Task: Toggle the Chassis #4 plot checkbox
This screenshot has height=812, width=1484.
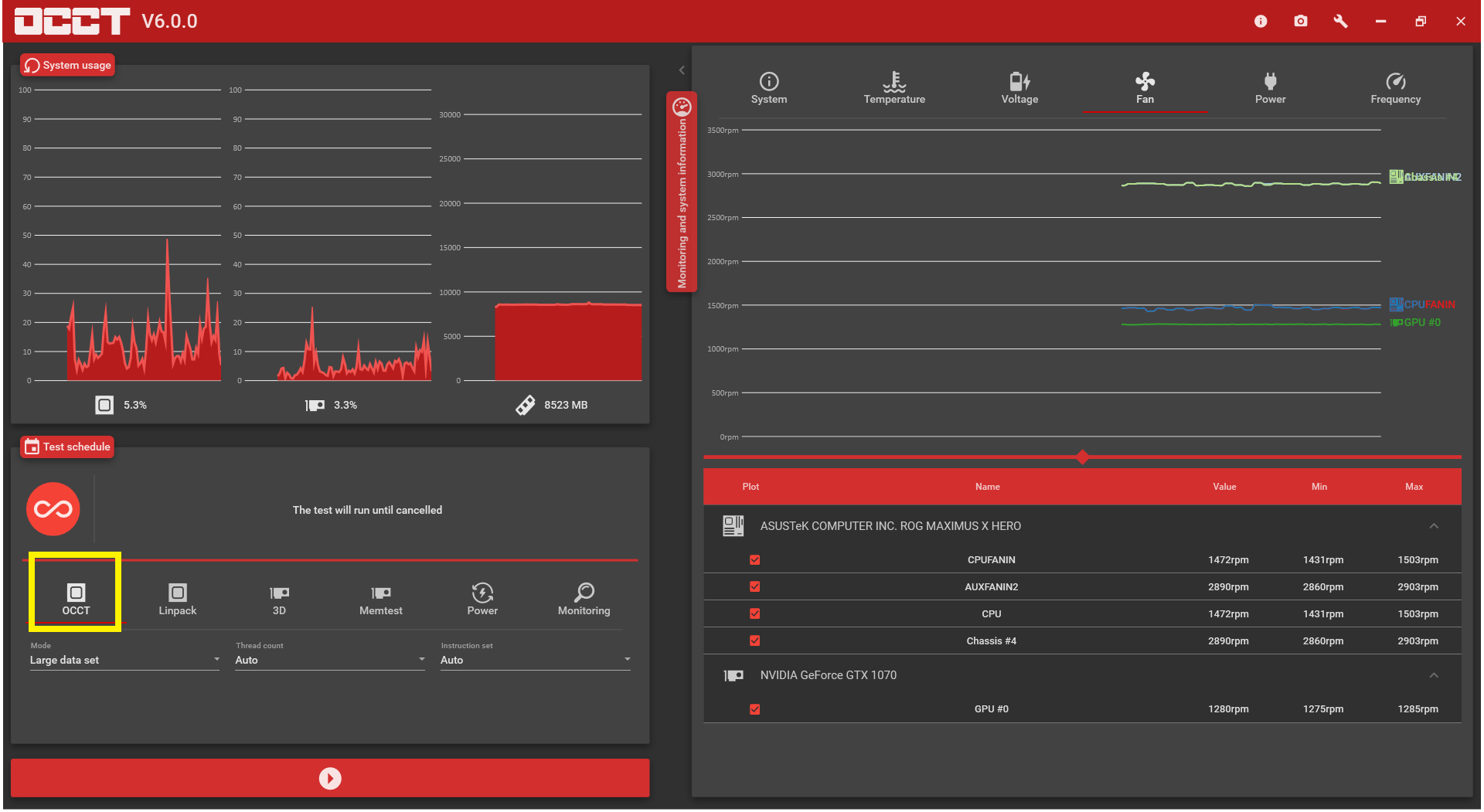Action: 755,641
